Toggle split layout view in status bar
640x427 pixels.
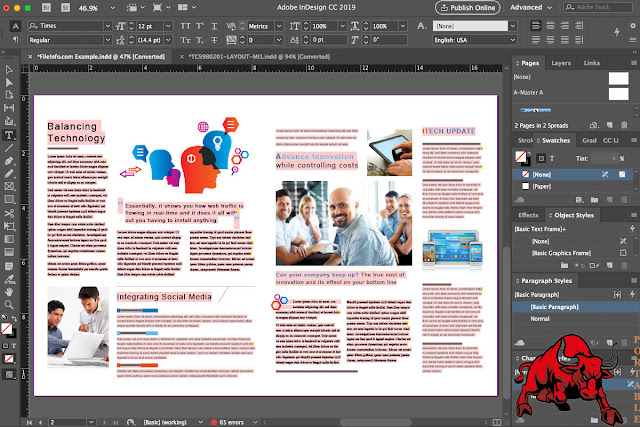point(497,422)
